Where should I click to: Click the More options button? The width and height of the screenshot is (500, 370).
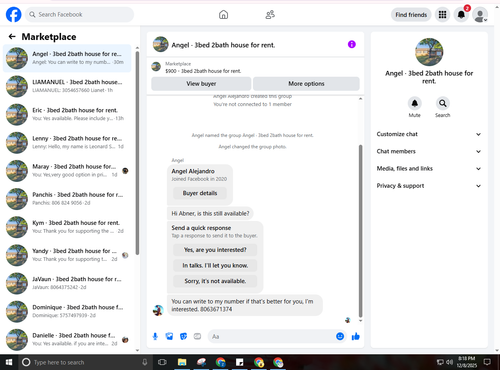306,84
